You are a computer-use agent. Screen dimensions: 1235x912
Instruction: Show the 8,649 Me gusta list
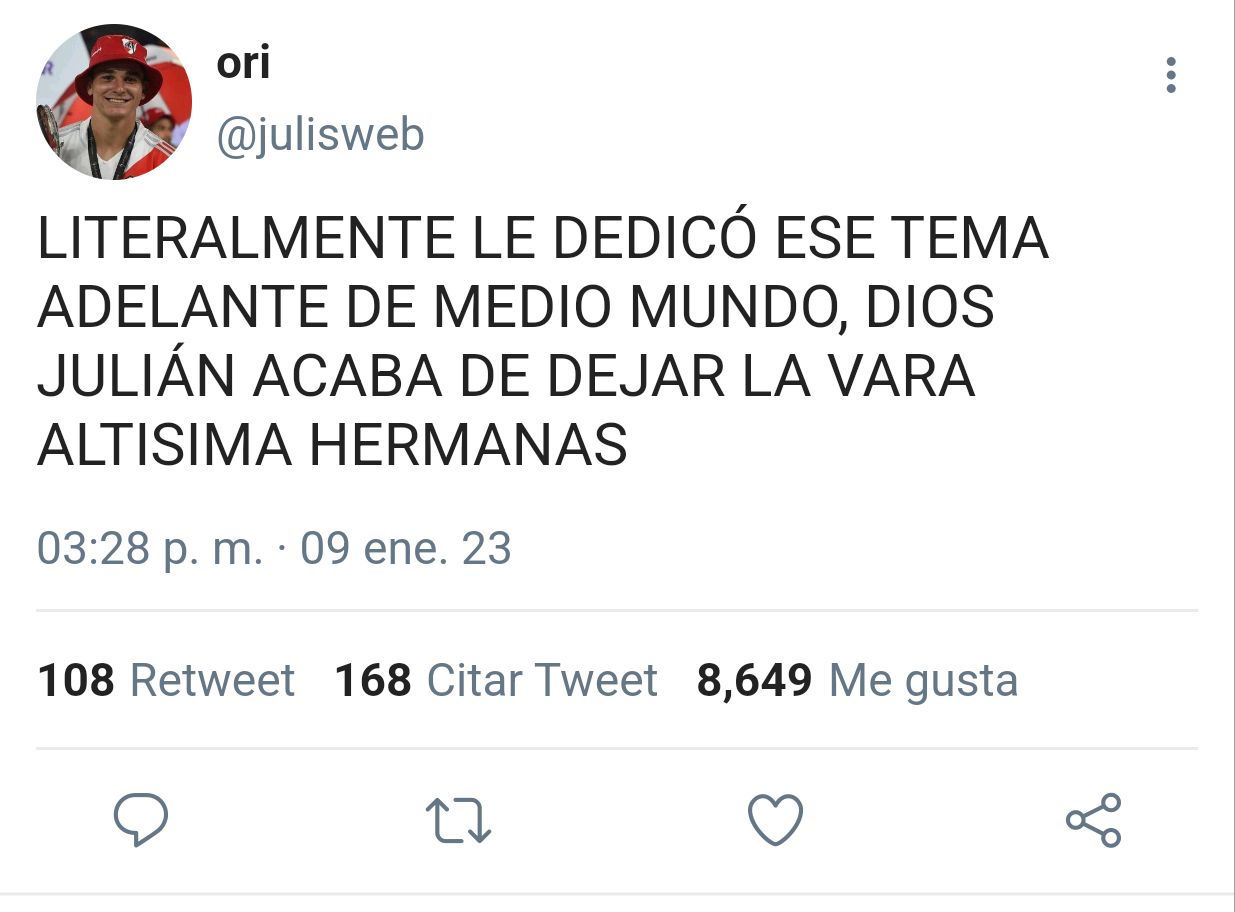[857, 681]
